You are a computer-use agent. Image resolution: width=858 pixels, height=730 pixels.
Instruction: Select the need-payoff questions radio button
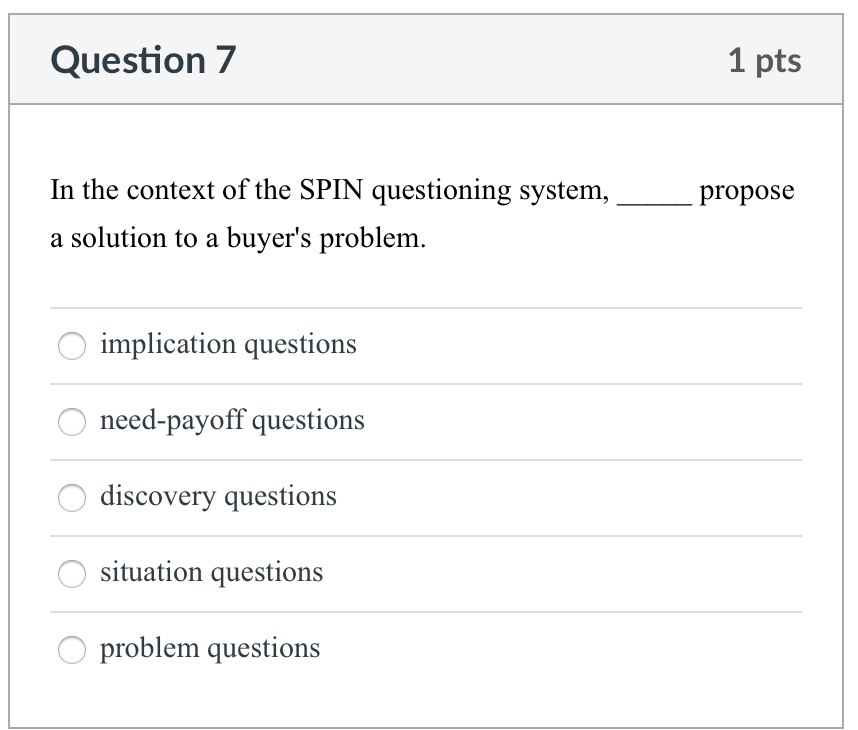[x=72, y=422]
